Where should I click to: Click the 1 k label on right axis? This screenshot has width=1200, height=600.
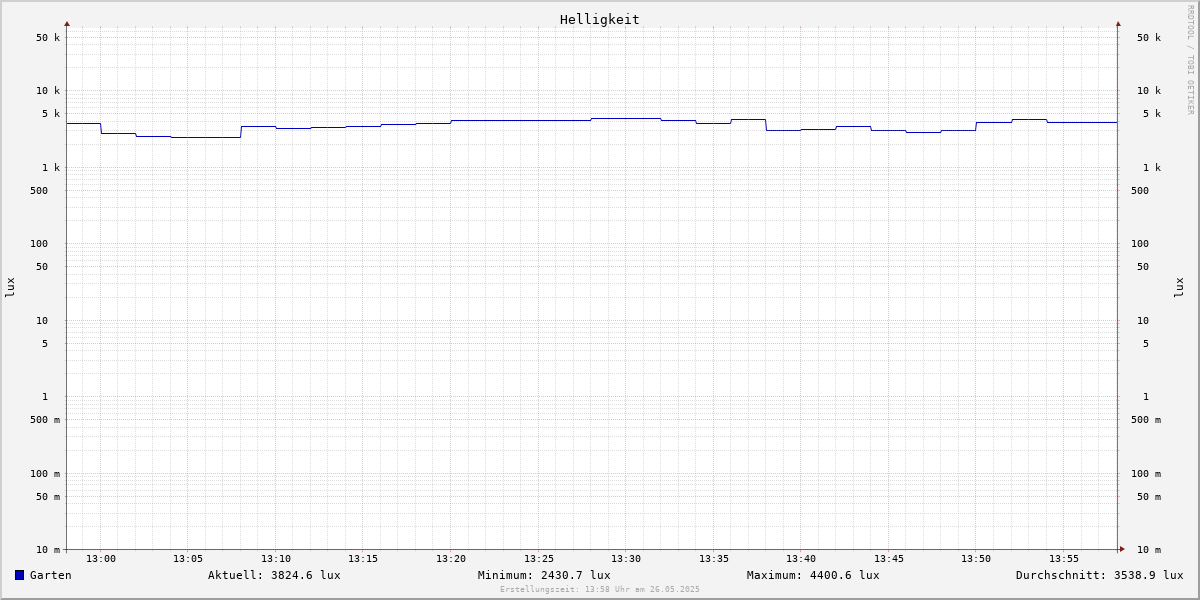[x=1152, y=168]
